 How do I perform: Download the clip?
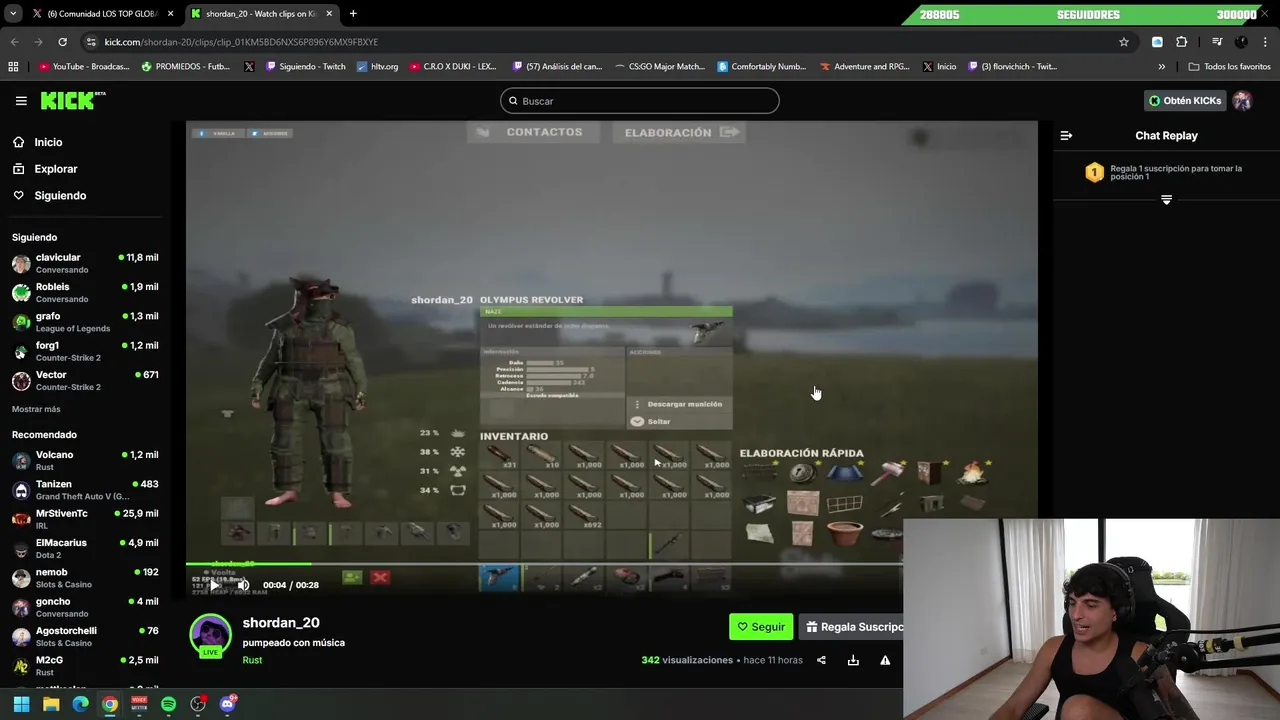pyautogui.click(x=853, y=660)
